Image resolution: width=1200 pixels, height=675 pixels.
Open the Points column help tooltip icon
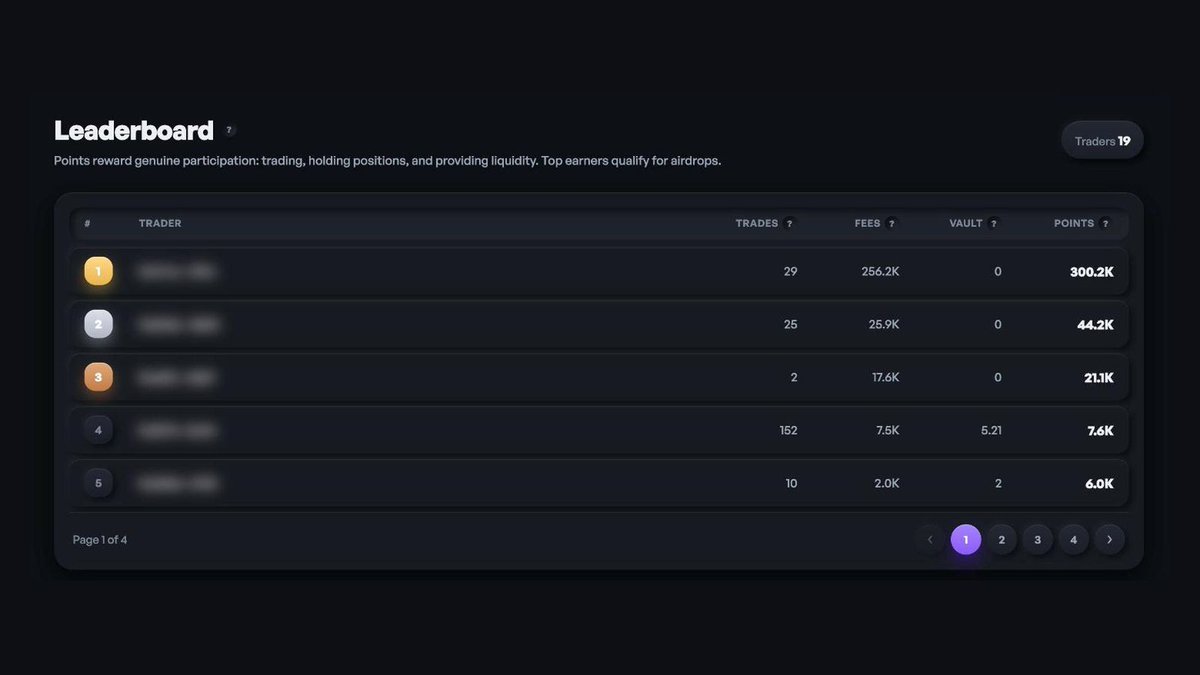(x=1105, y=224)
